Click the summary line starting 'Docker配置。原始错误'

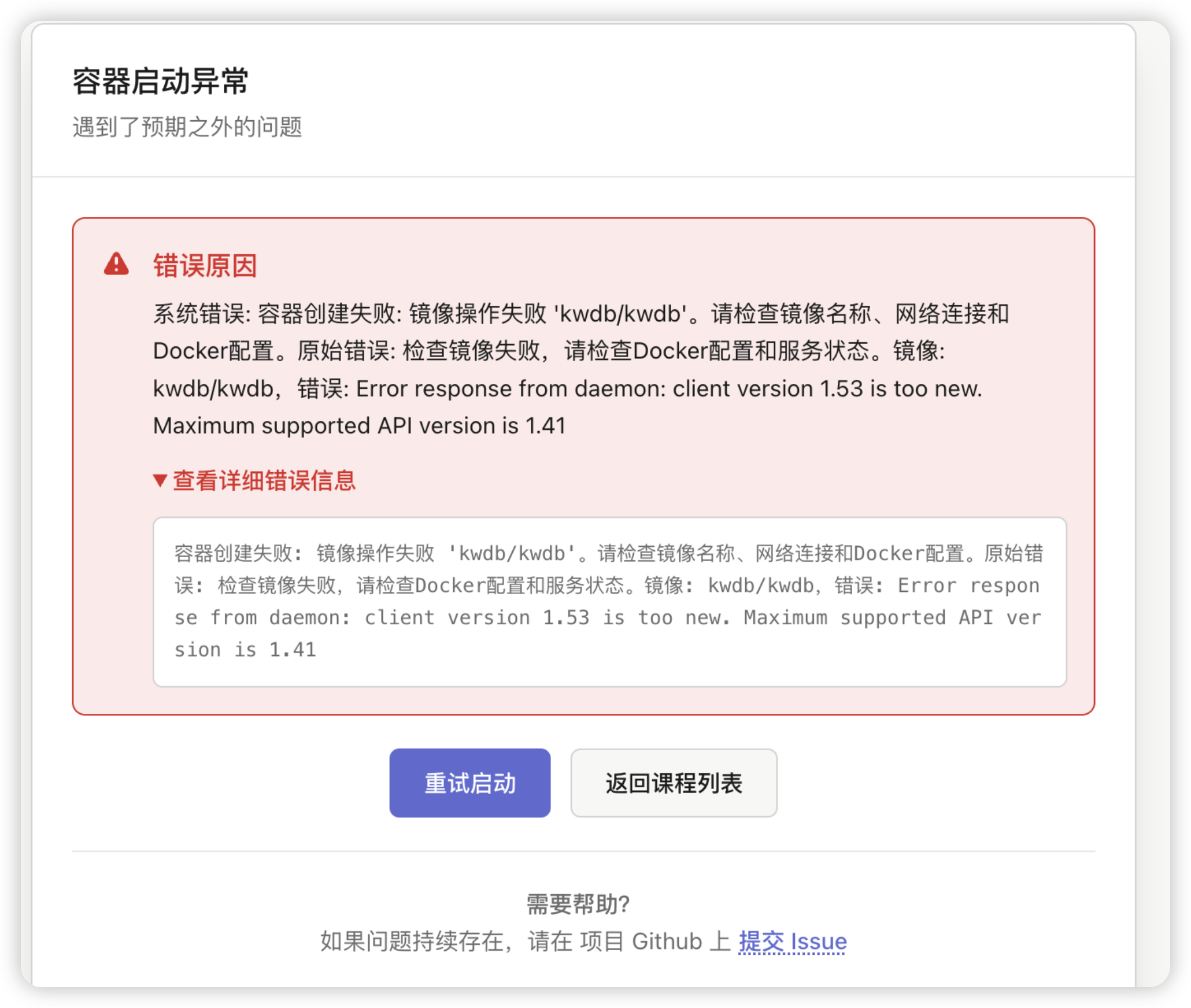coord(549,351)
